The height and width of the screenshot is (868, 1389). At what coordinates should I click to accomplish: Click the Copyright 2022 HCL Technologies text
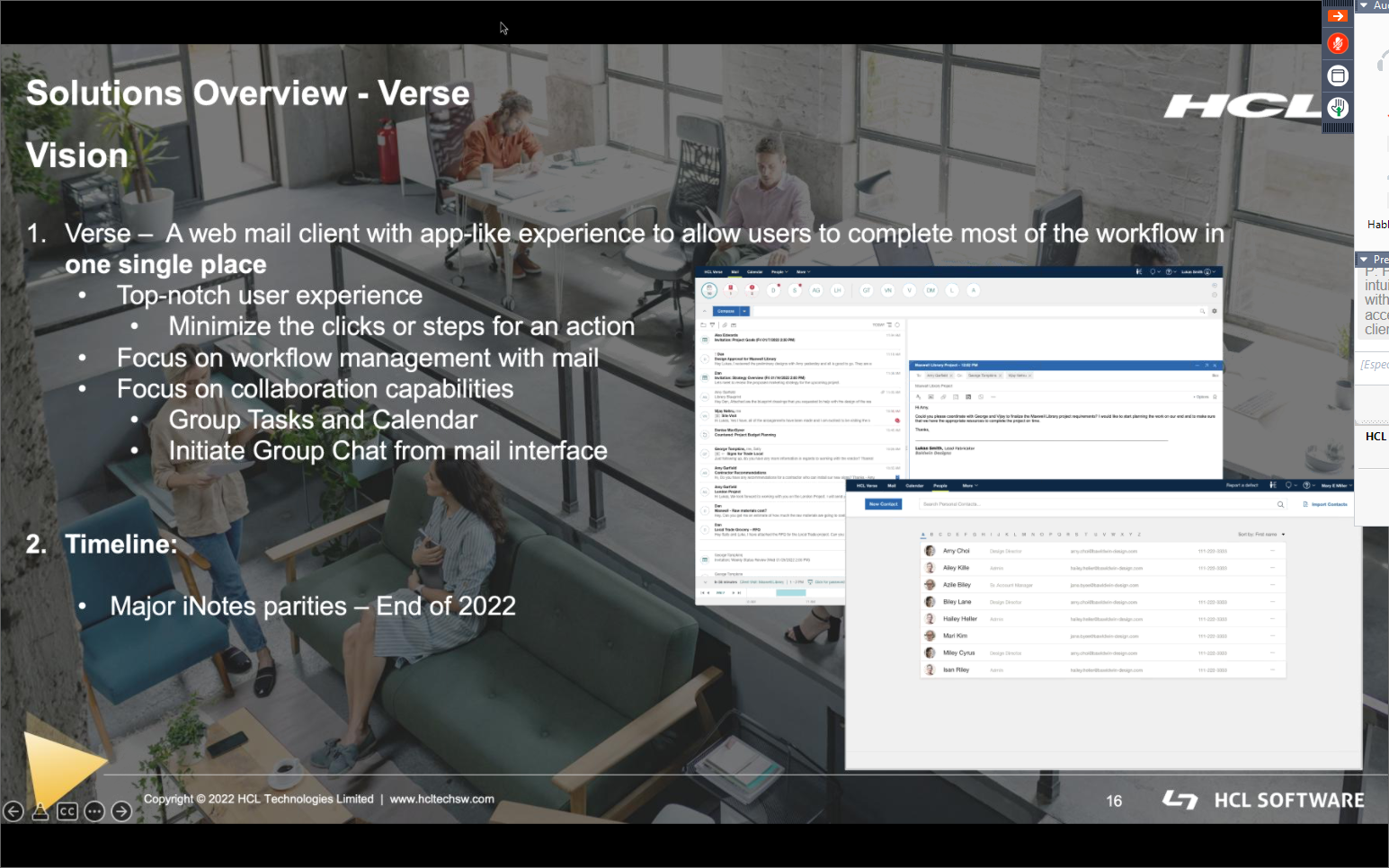pyautogui.click(x=259, y=799)
